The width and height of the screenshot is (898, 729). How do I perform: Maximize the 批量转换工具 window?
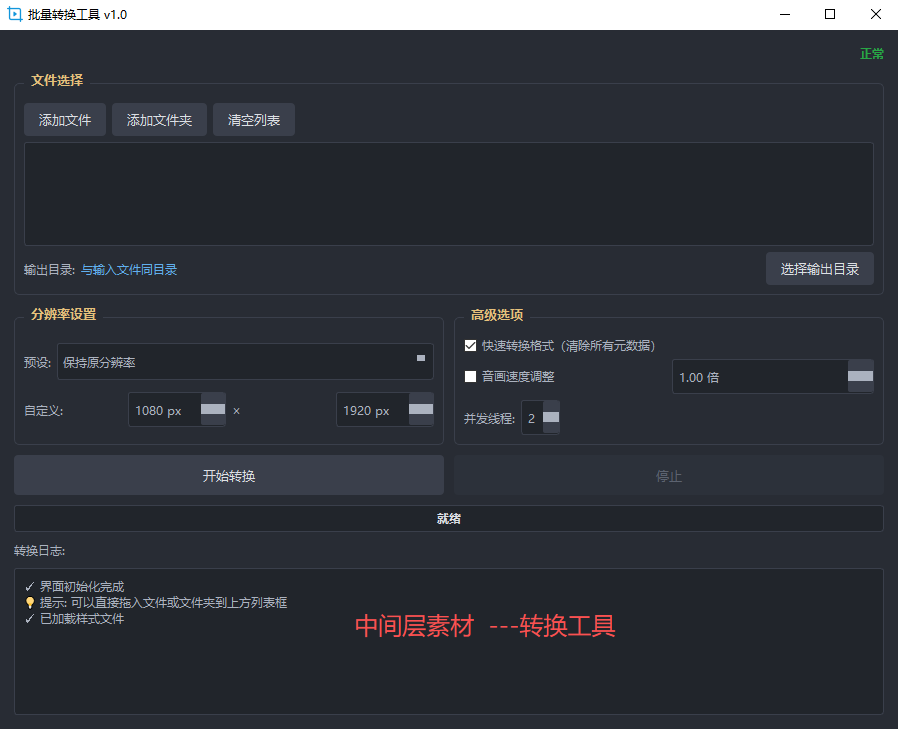[830, 15]
